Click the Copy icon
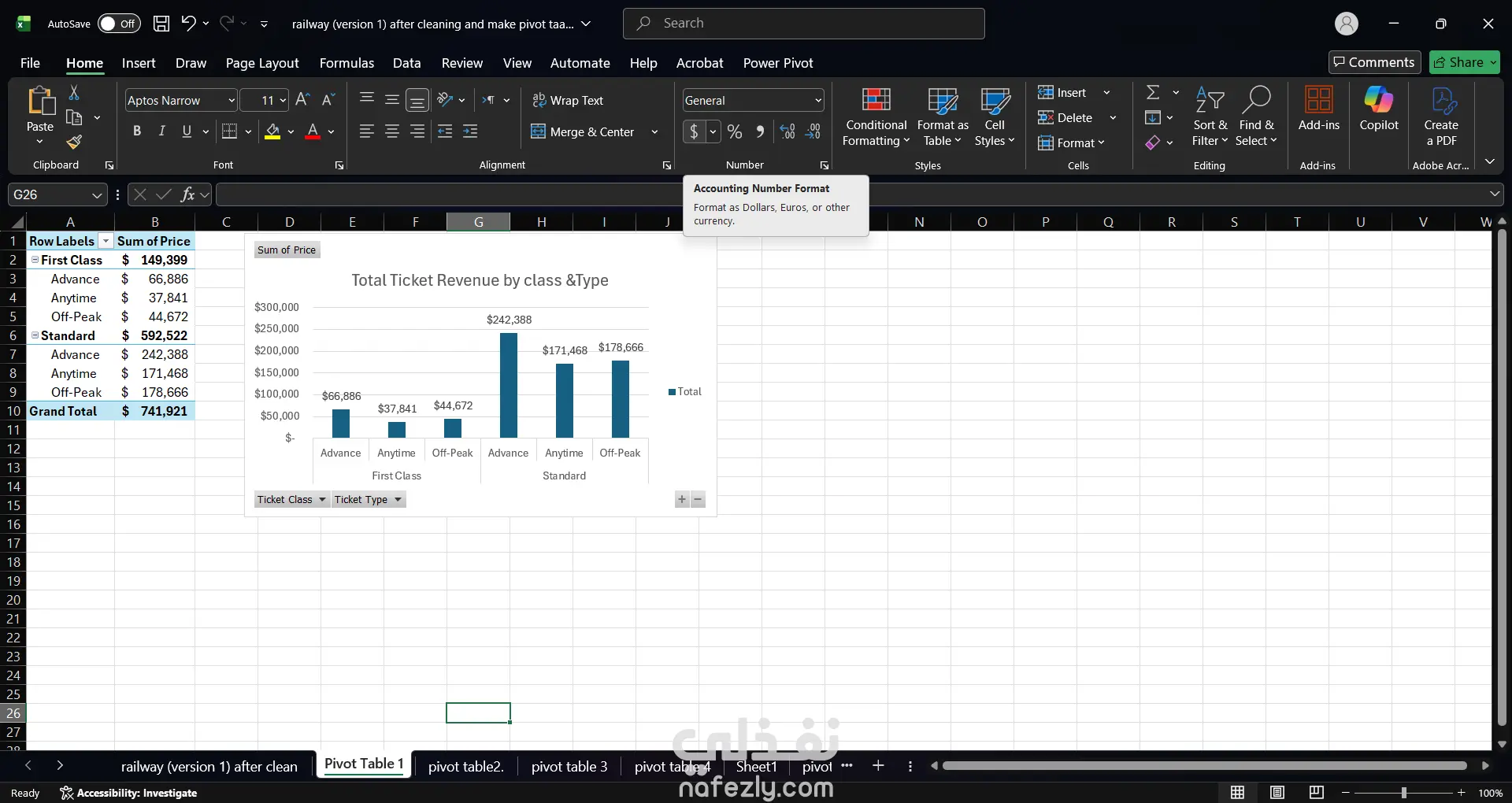This screenshot has width=1512, height=803. click(x=74, y=117)
